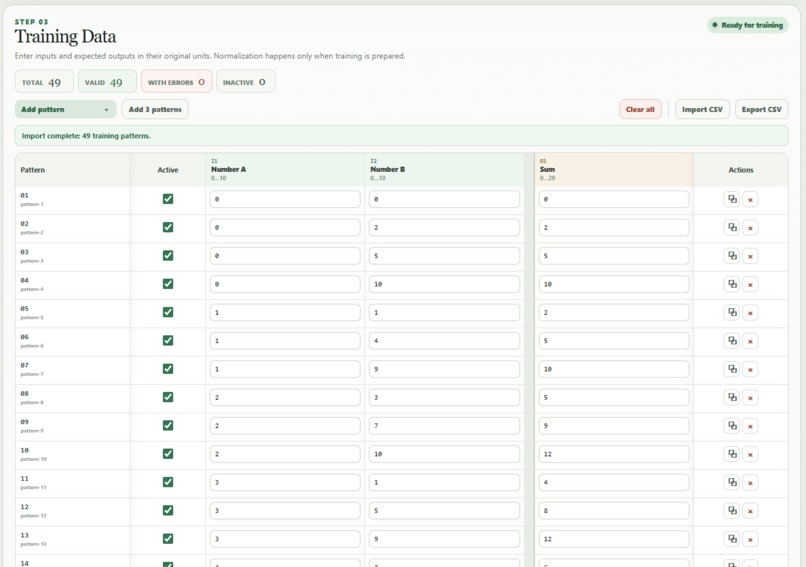The image size is (806, 567).
Task: Click the Pattern column header
Action: (72, 170)
